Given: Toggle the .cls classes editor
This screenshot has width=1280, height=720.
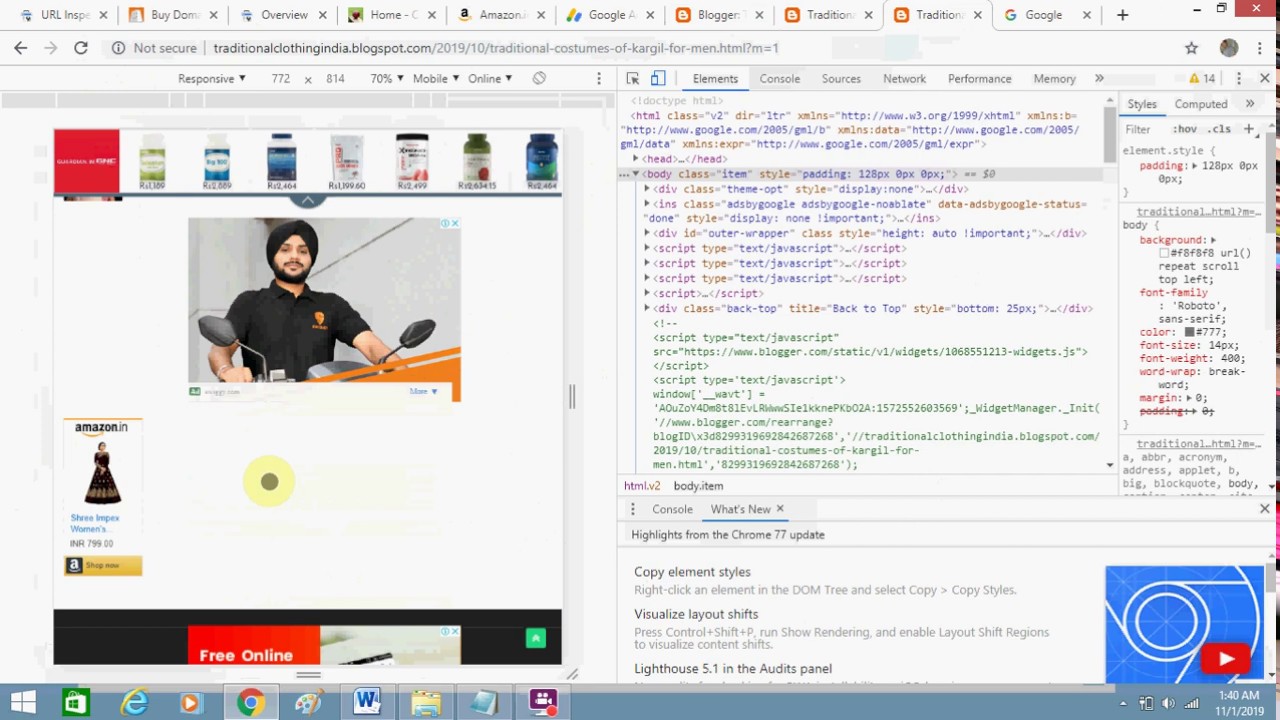Looking at the screenshot, I should [1219, 129].
